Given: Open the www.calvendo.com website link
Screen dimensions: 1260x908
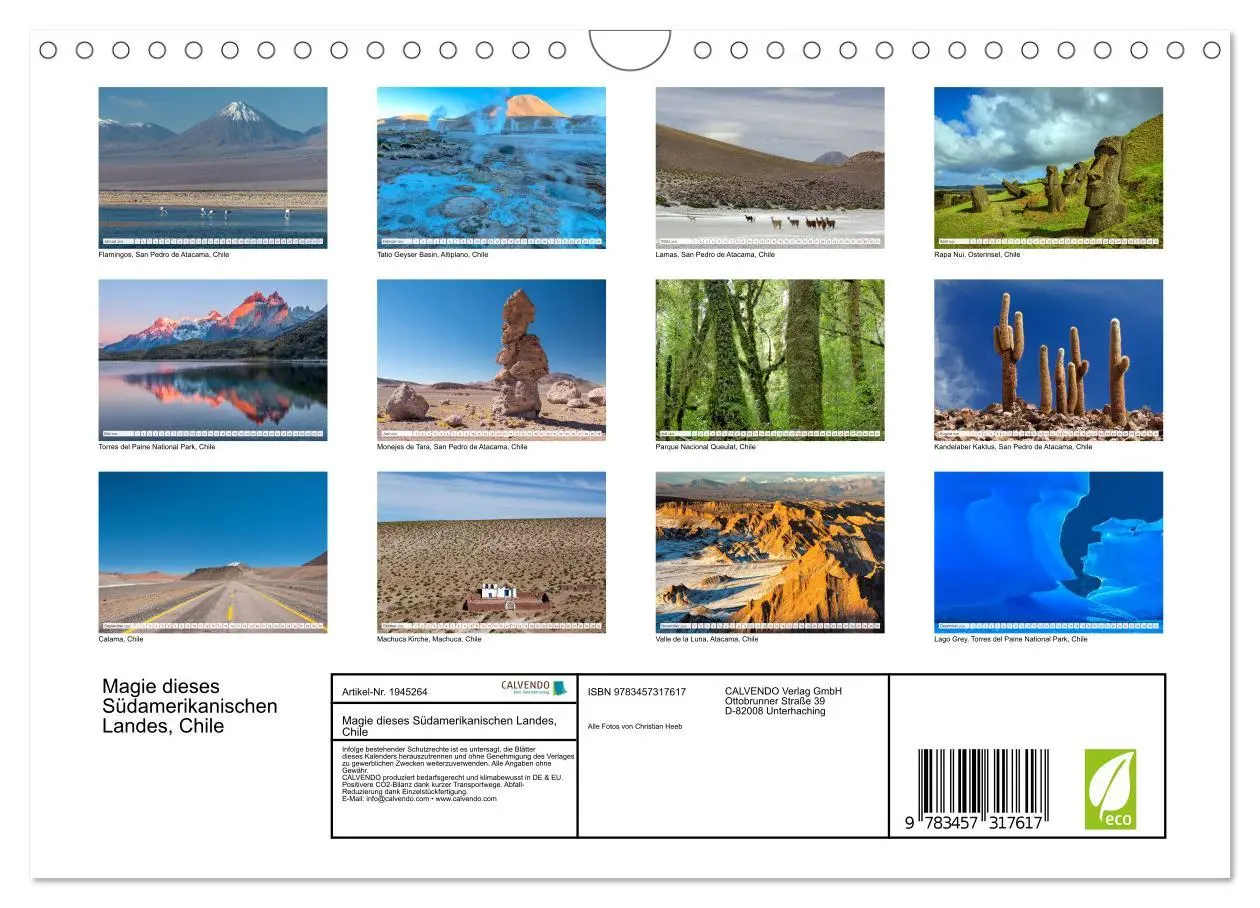Looking at the screenshot, I should [x=466, y=799].
